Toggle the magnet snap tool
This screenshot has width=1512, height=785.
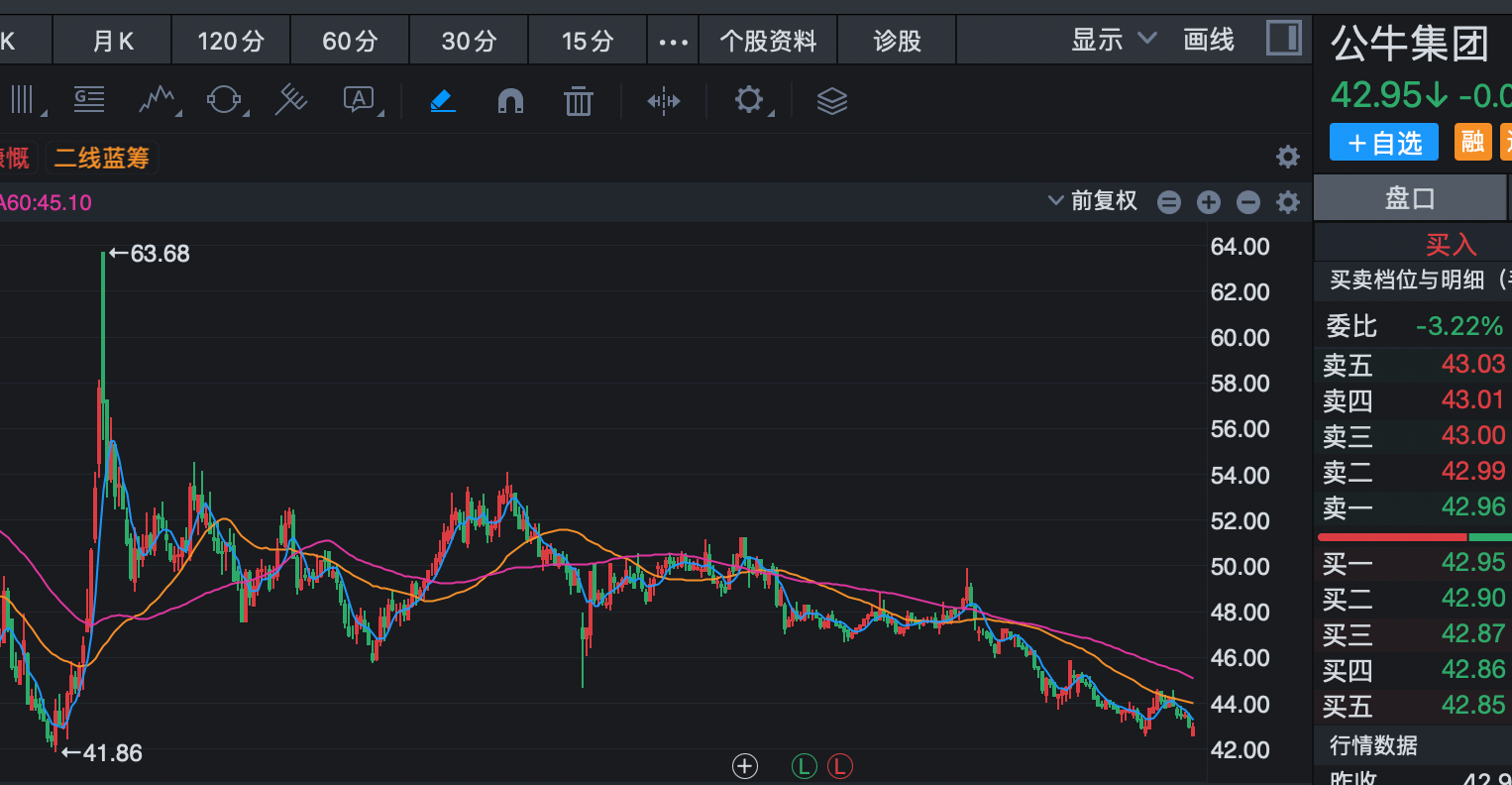click(x=510, y=100)
